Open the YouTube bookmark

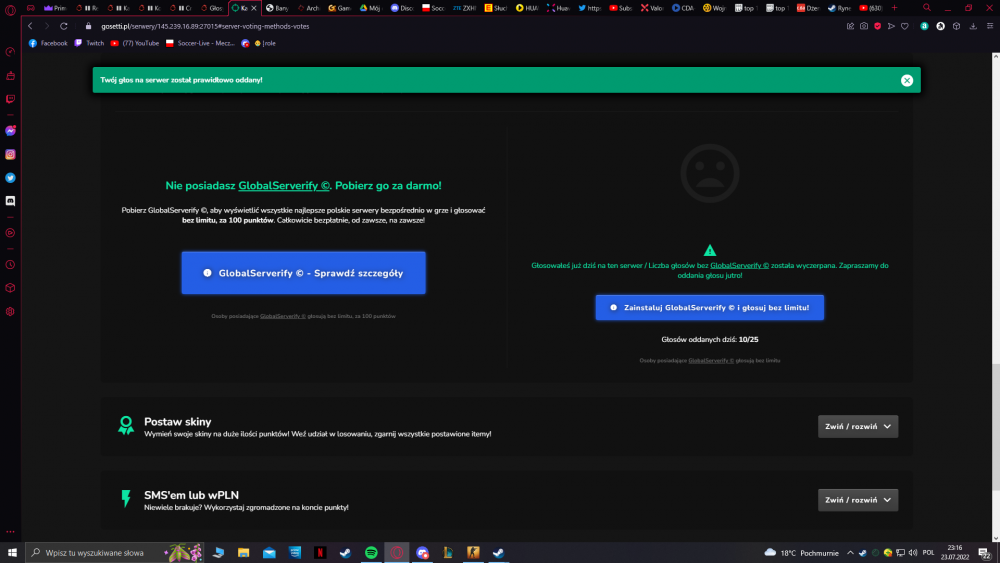135,43
